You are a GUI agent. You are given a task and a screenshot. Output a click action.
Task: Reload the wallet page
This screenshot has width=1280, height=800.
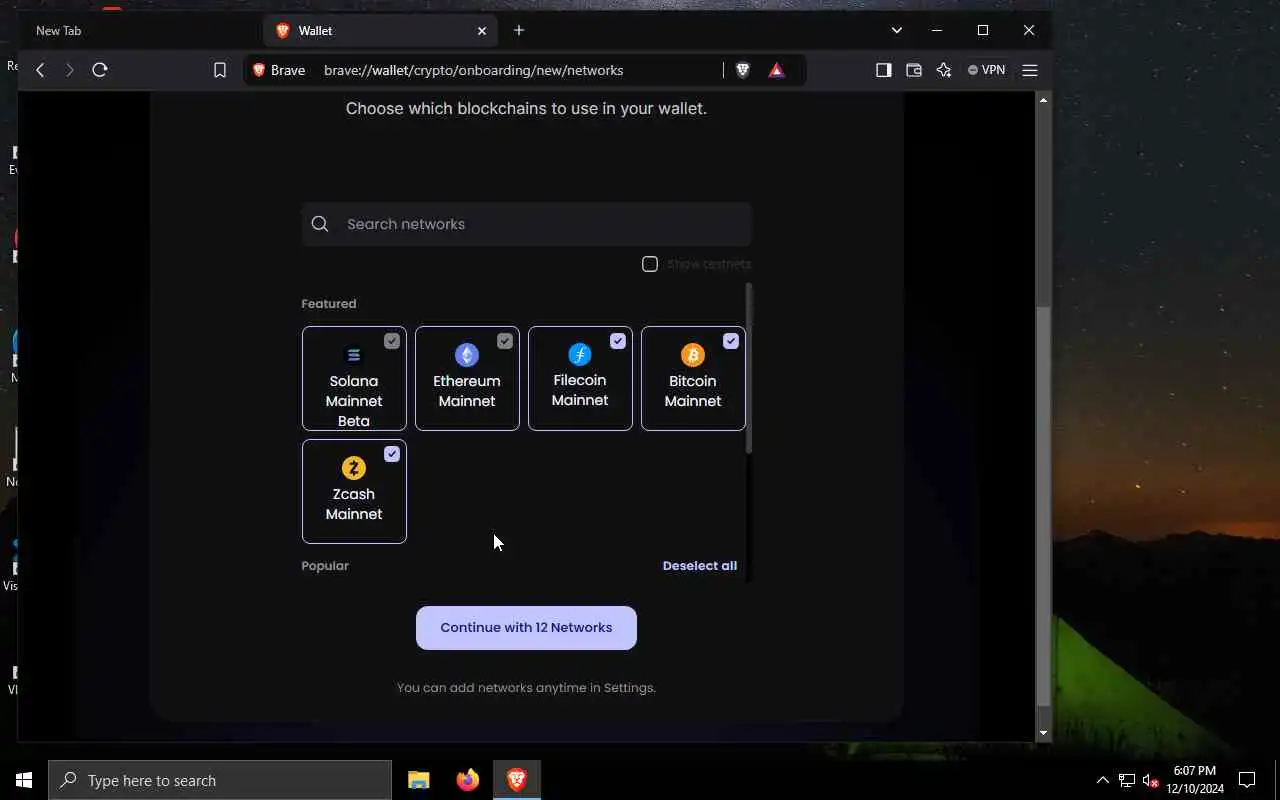(100, 70)
